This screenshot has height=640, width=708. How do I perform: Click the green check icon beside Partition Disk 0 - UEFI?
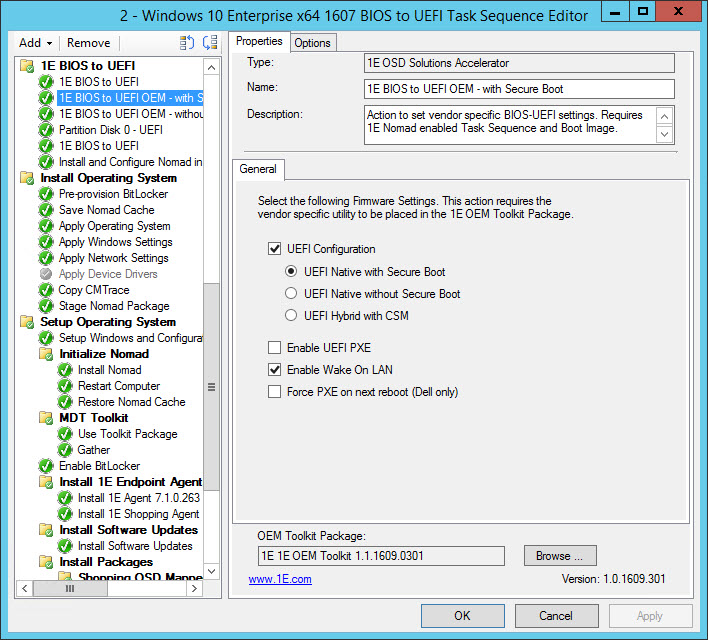(46, 130)
